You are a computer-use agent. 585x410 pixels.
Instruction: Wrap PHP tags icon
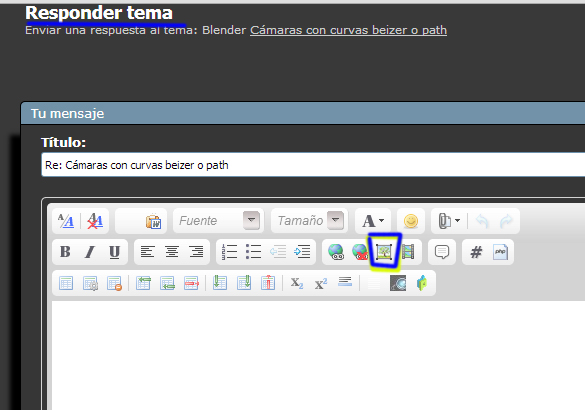click(500, 252)
